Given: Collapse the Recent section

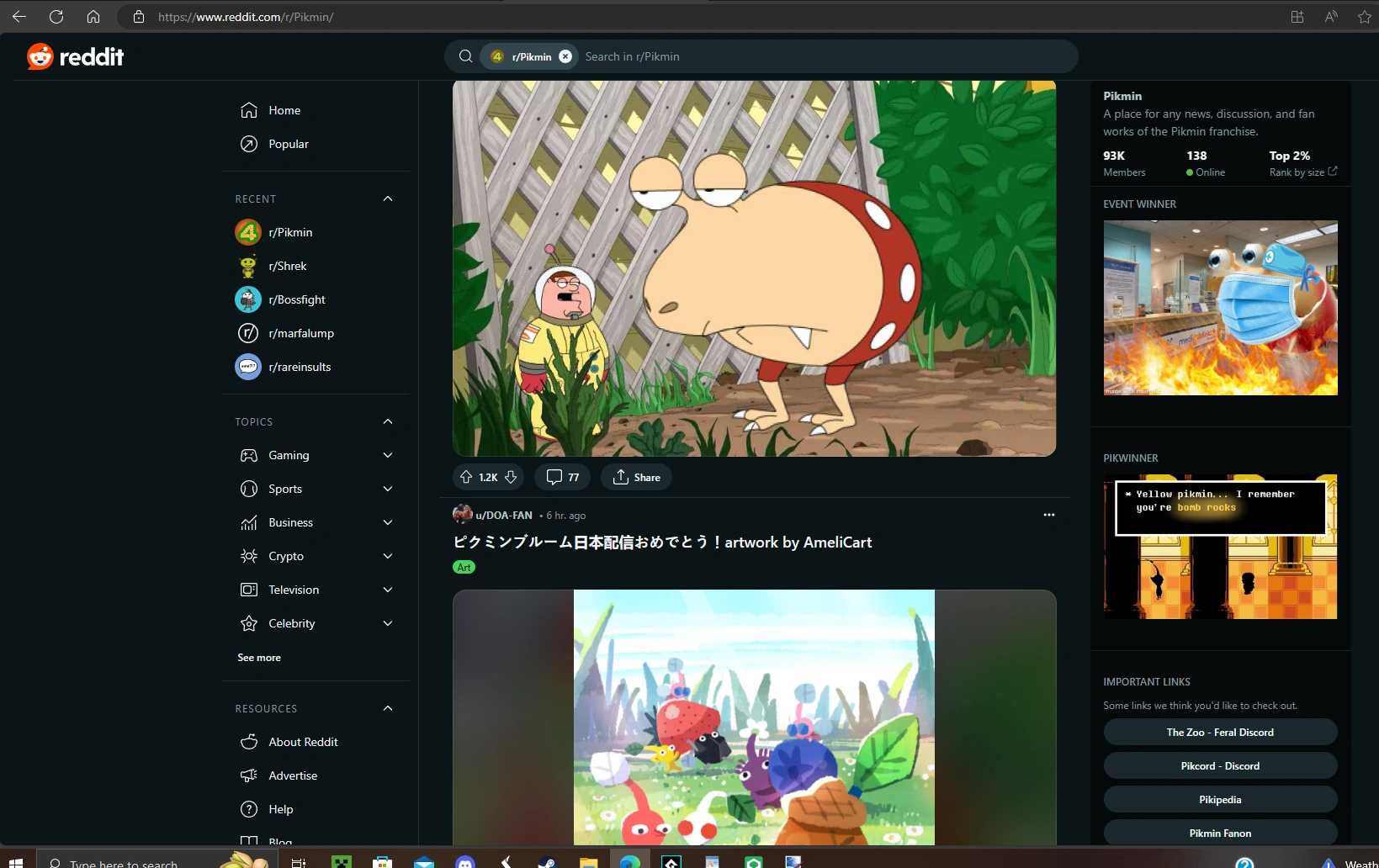Looking at the screenshot, I should coord(388,198).
